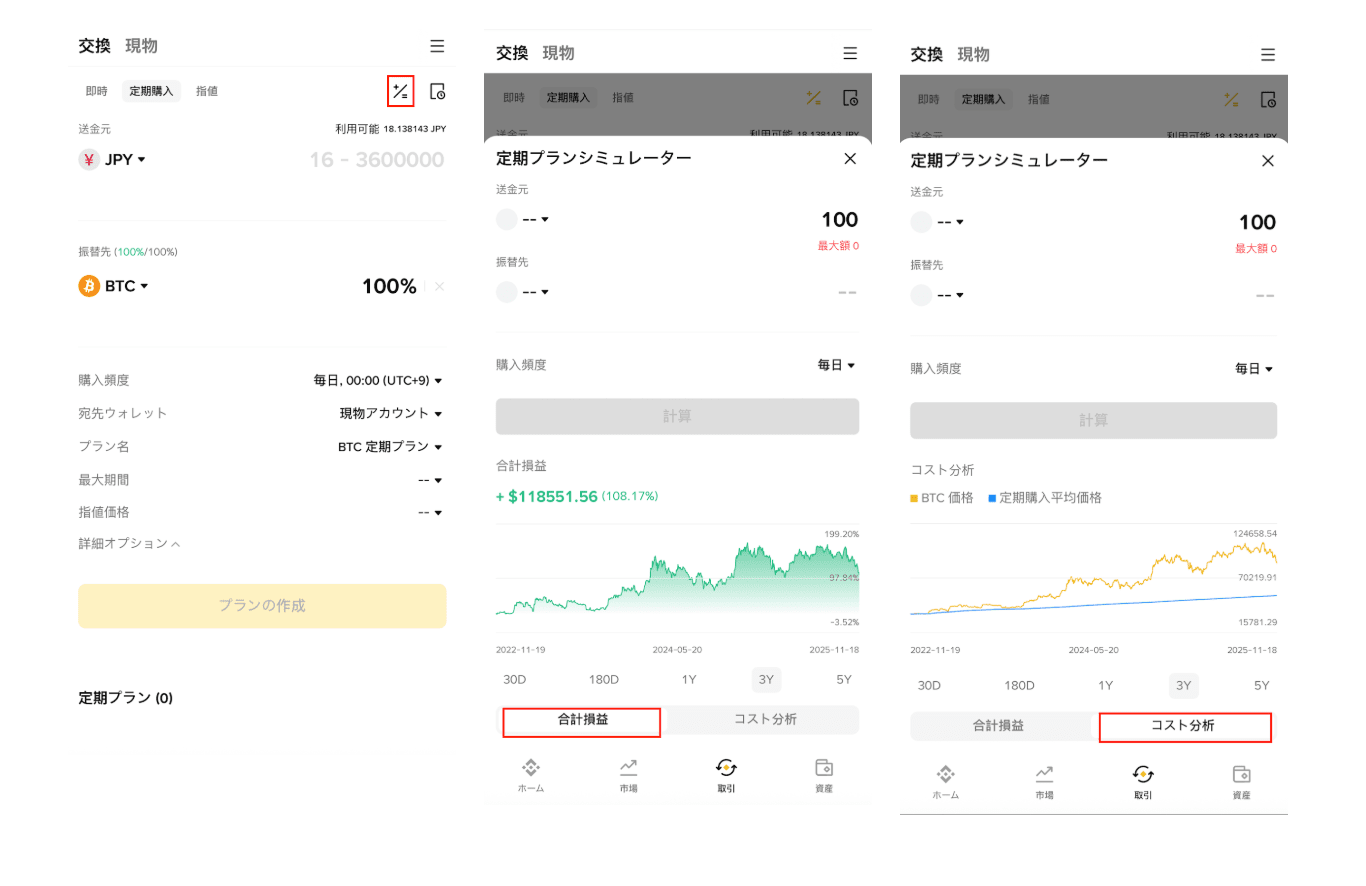Click amount 100 field in right simulator
Viewport: 1366px width, 886px height.
(x=1257, y=222)
